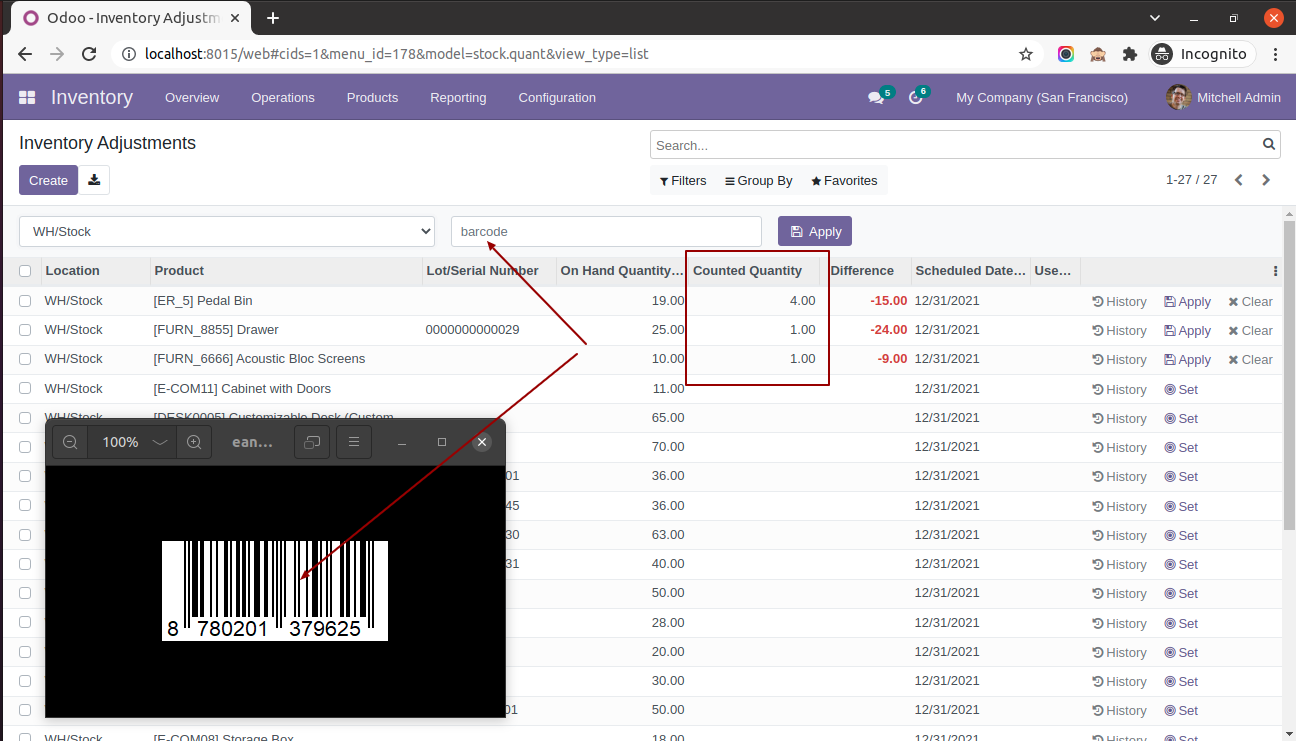Open image viewer hamburger menu

point(354,442)
